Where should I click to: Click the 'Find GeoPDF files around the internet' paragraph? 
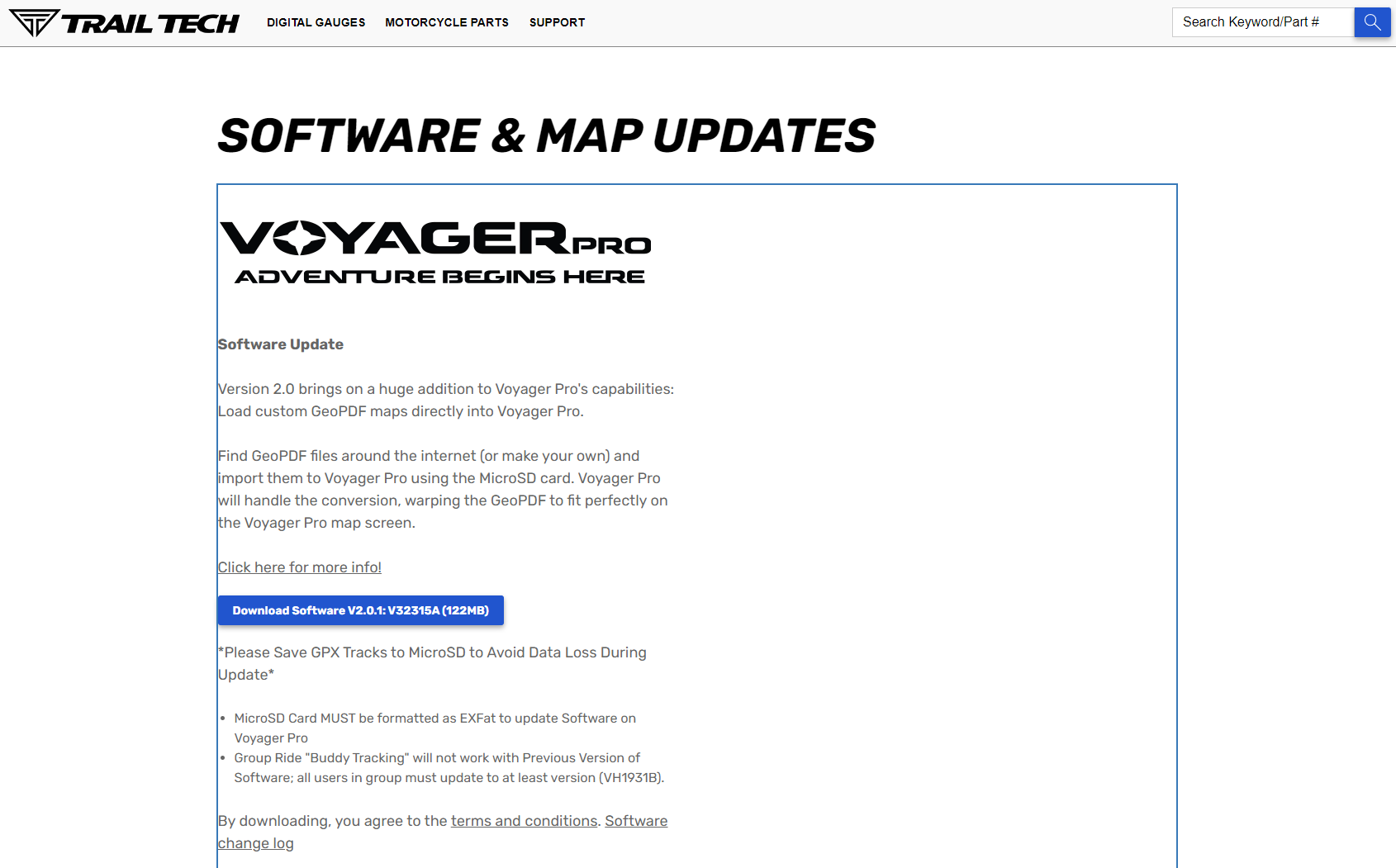pyautogui.click(x=443, y=489)
